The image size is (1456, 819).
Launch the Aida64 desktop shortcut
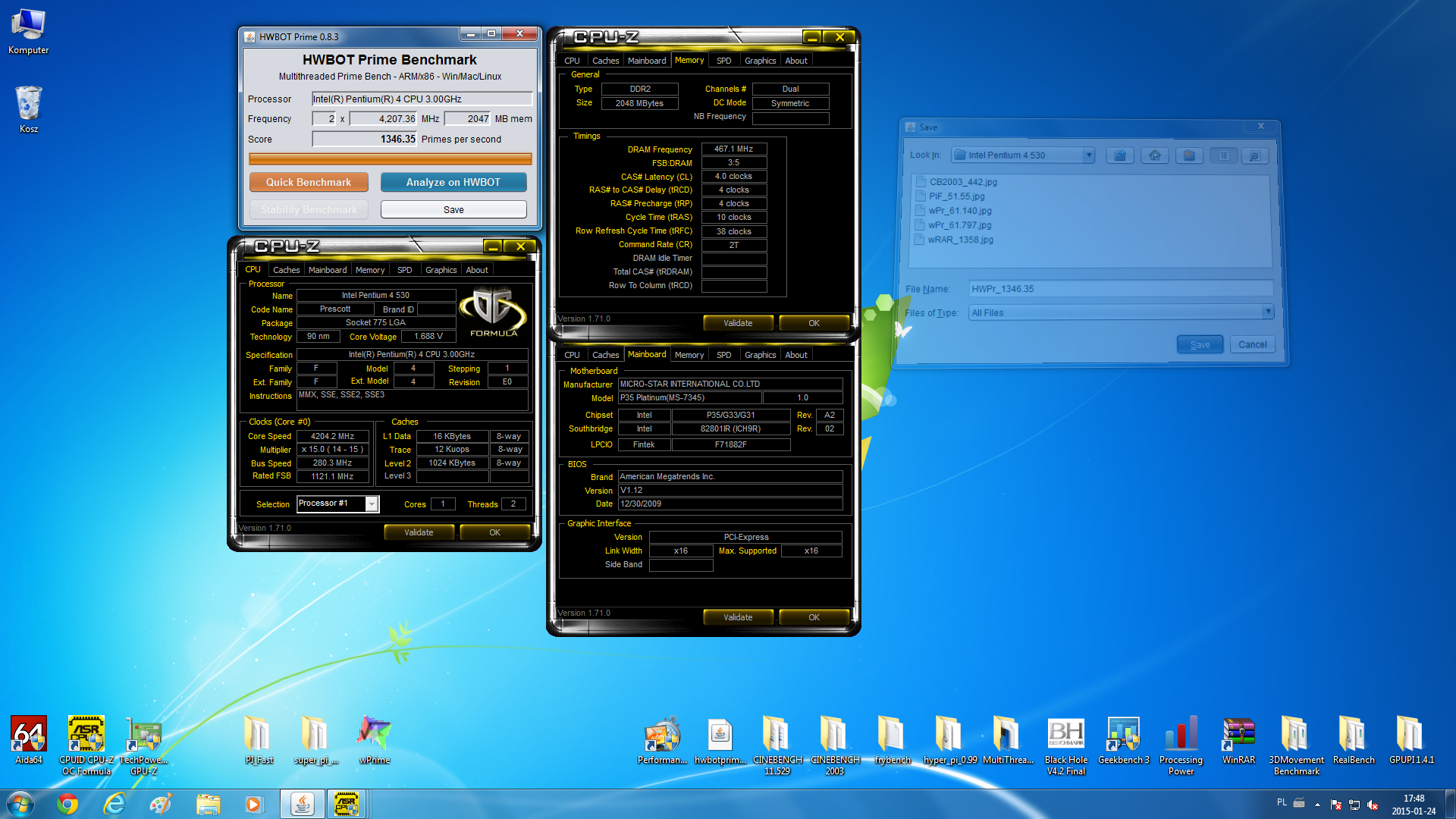(29, 740)
